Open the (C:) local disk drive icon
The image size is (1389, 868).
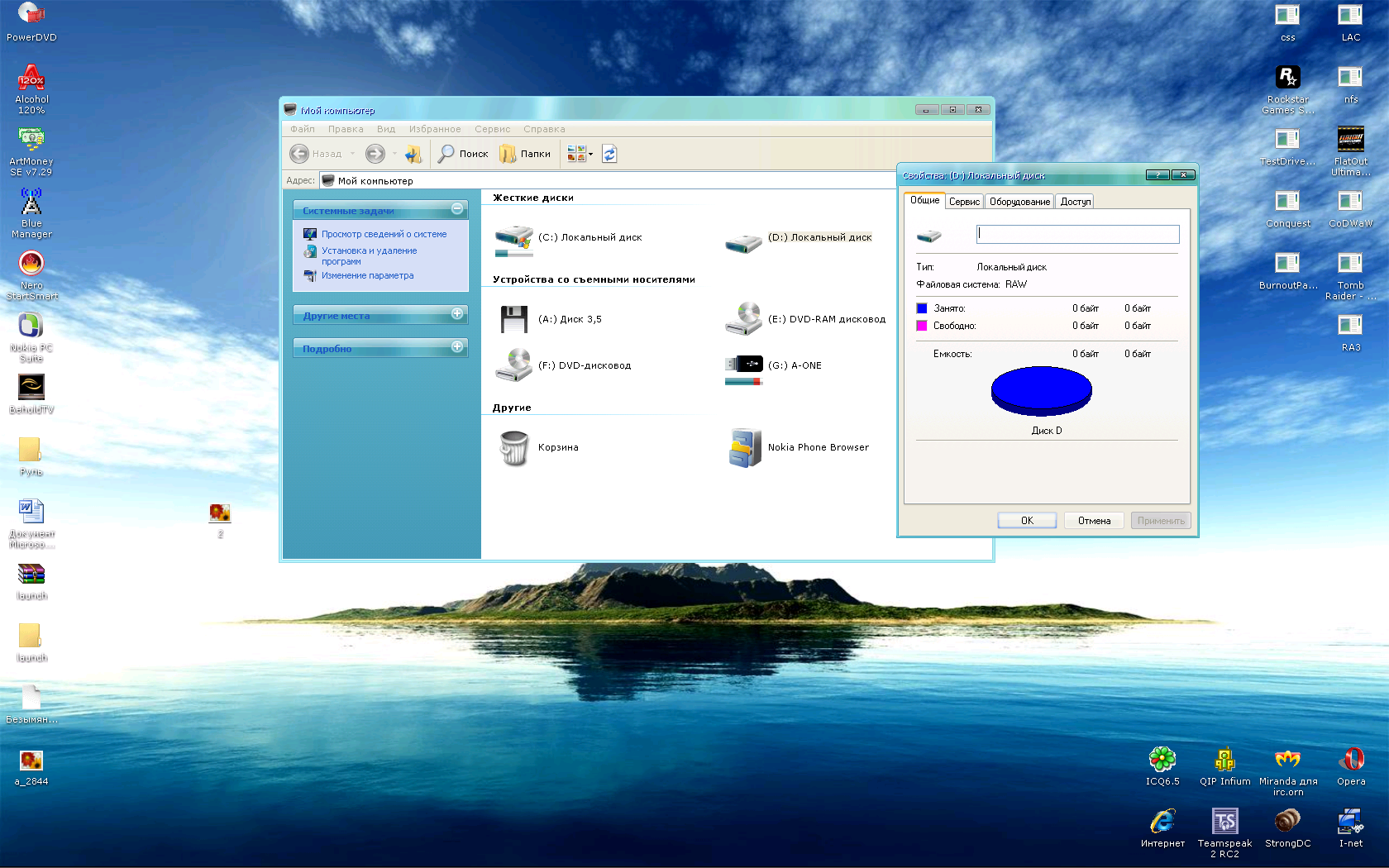pos(513,239)
